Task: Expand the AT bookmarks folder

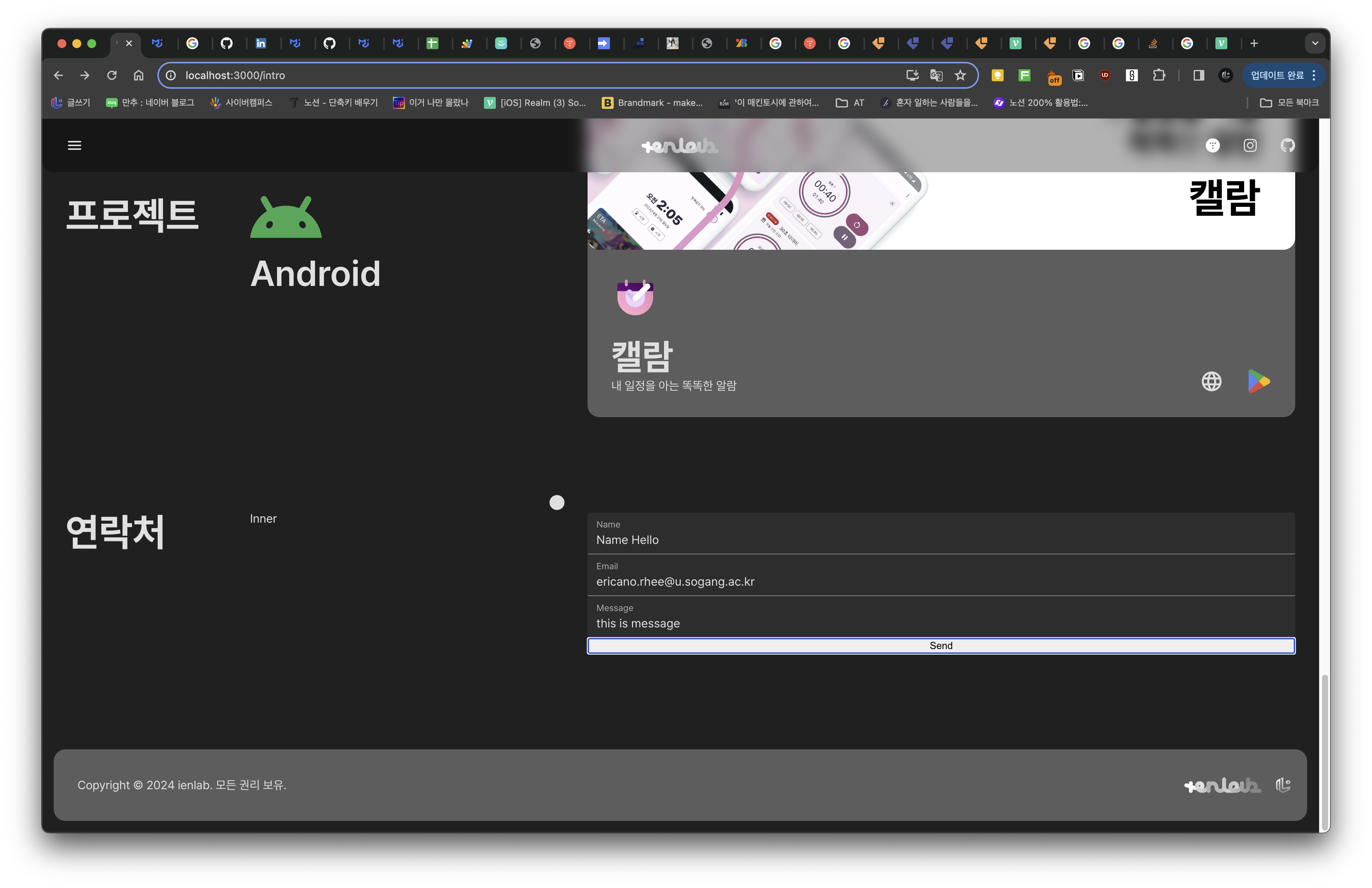Action: click(x=850, y=103)
